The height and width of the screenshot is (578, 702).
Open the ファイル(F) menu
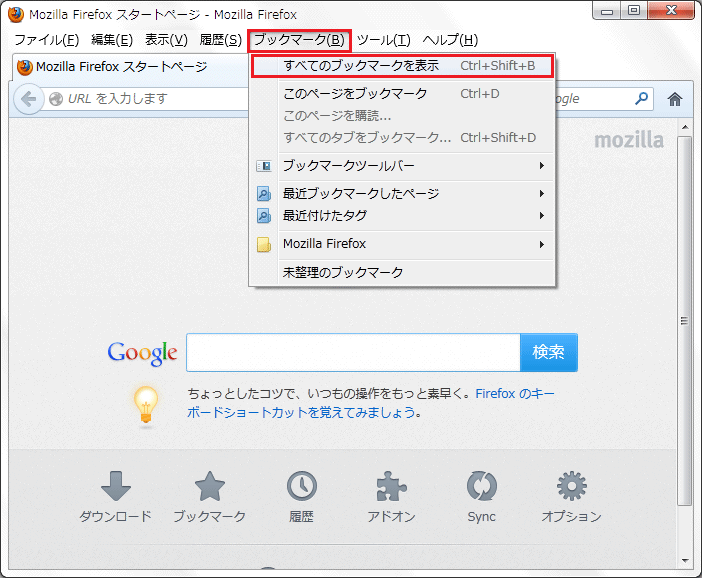tap(47, 40)
